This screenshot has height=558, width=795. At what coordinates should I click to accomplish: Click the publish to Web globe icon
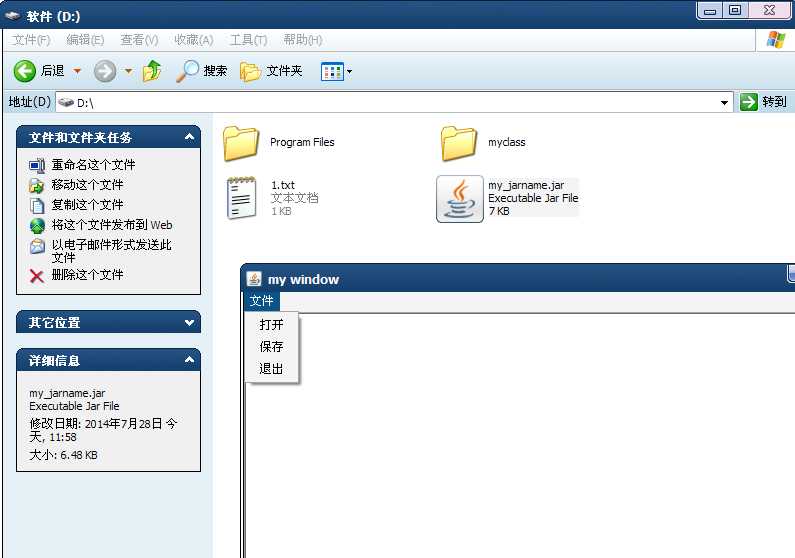pos(37,226)
